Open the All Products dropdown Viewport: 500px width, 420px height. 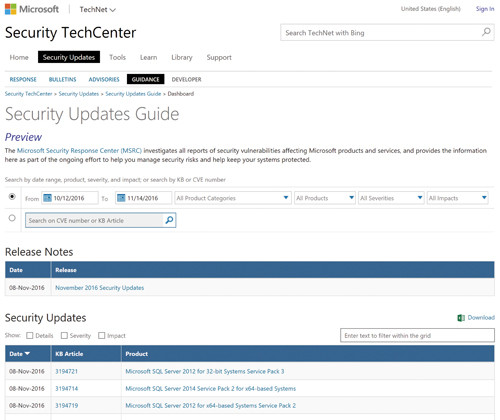325,198
